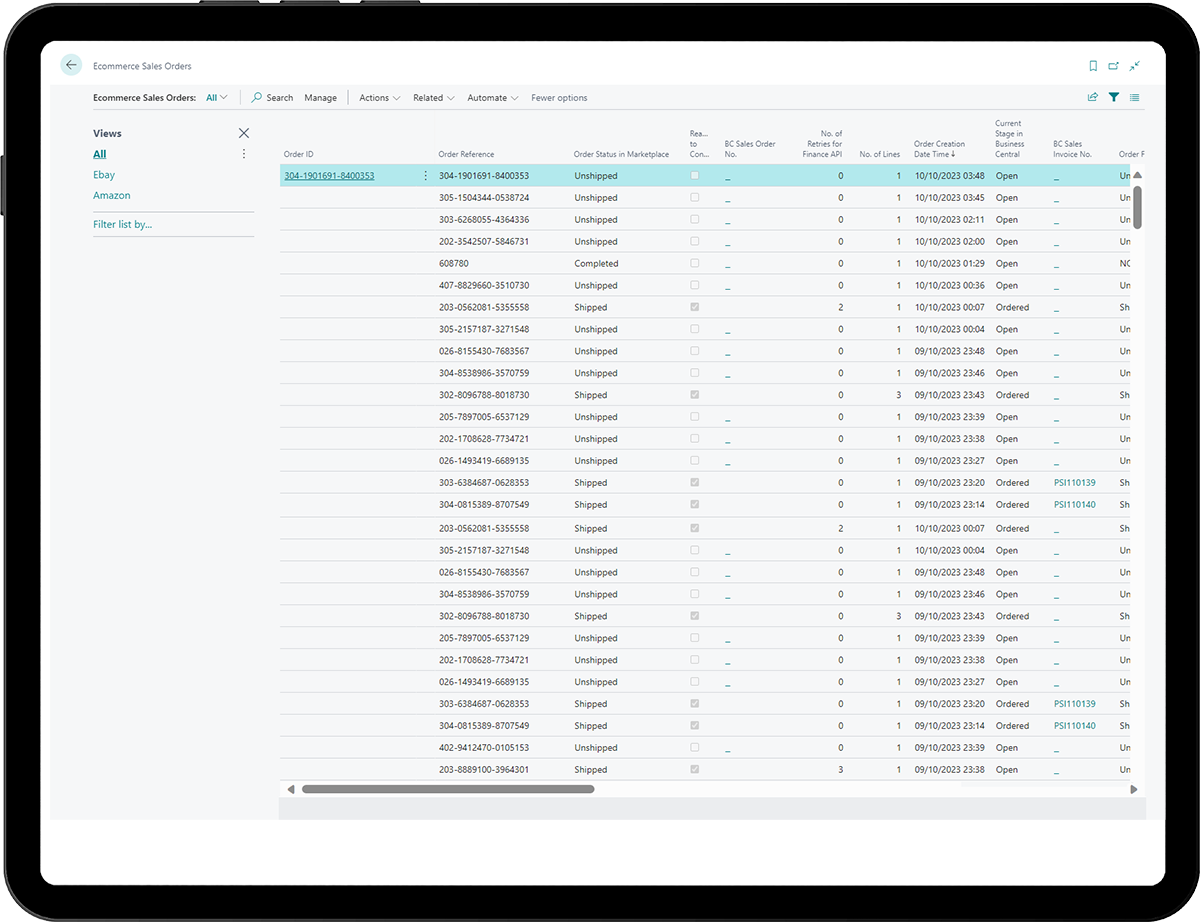Screen dimensions: 1200x922
Task: Switch layout using the list view icon
Action: (x=1135, y=98)
